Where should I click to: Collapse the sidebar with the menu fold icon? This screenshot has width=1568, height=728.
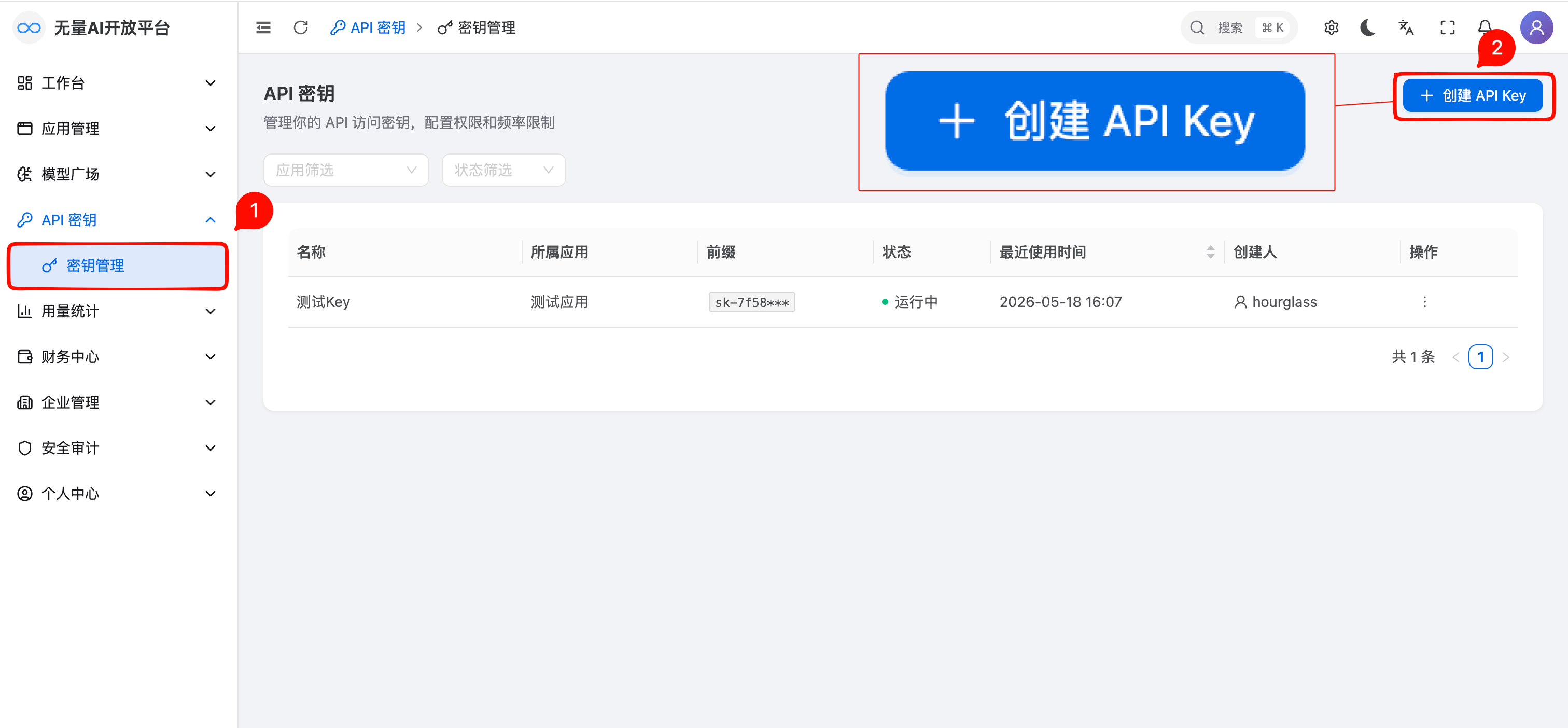coord(263,27)
